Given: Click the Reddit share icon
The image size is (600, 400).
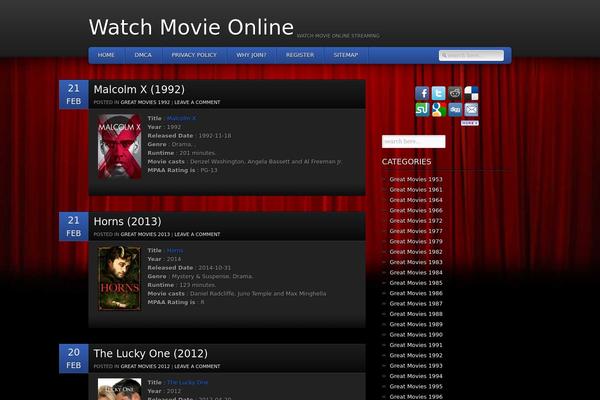Looking at the screenshot, I should click(x=455, y=93).
